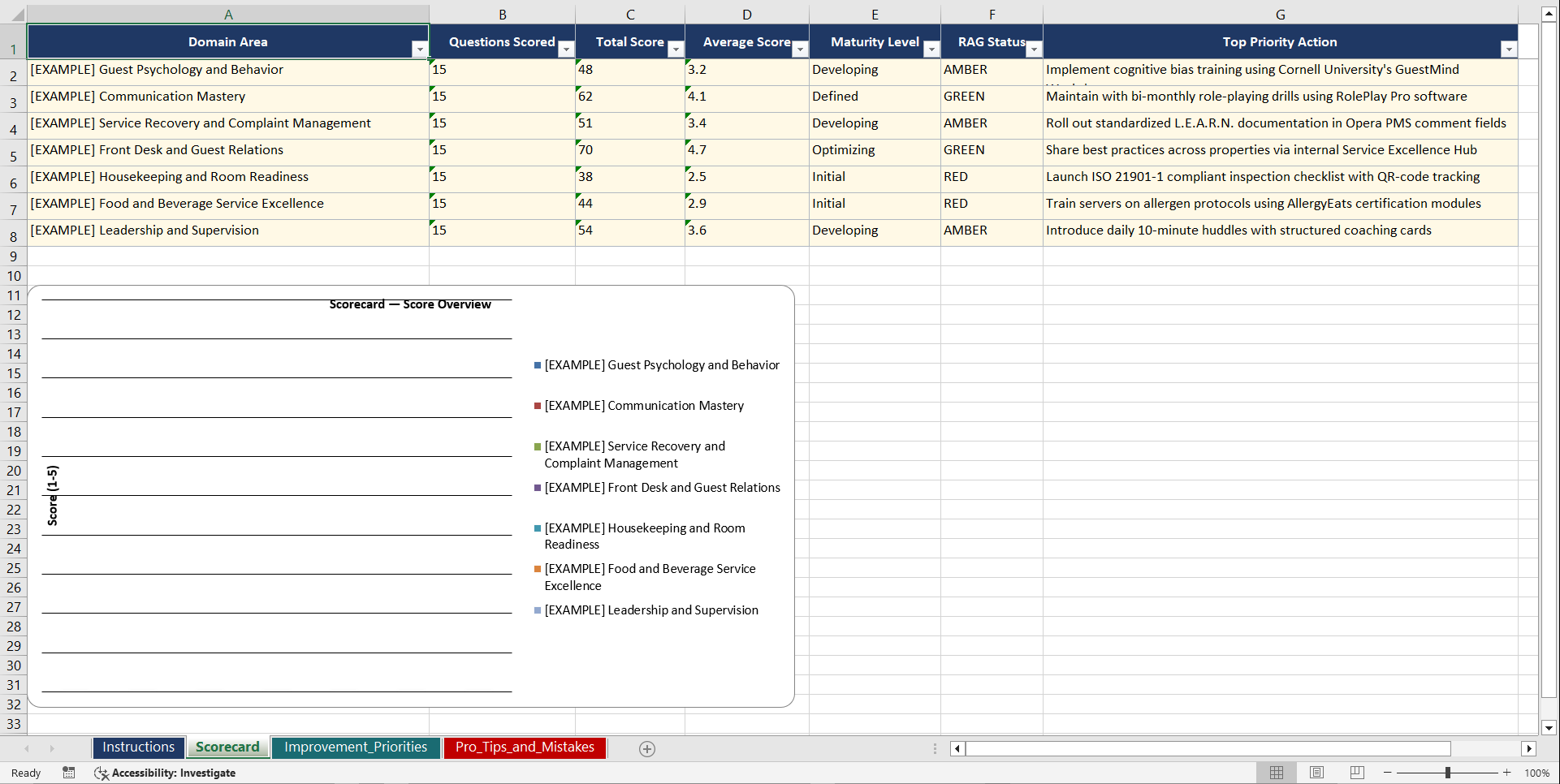Start macro recording from the status bar icon

69,773
